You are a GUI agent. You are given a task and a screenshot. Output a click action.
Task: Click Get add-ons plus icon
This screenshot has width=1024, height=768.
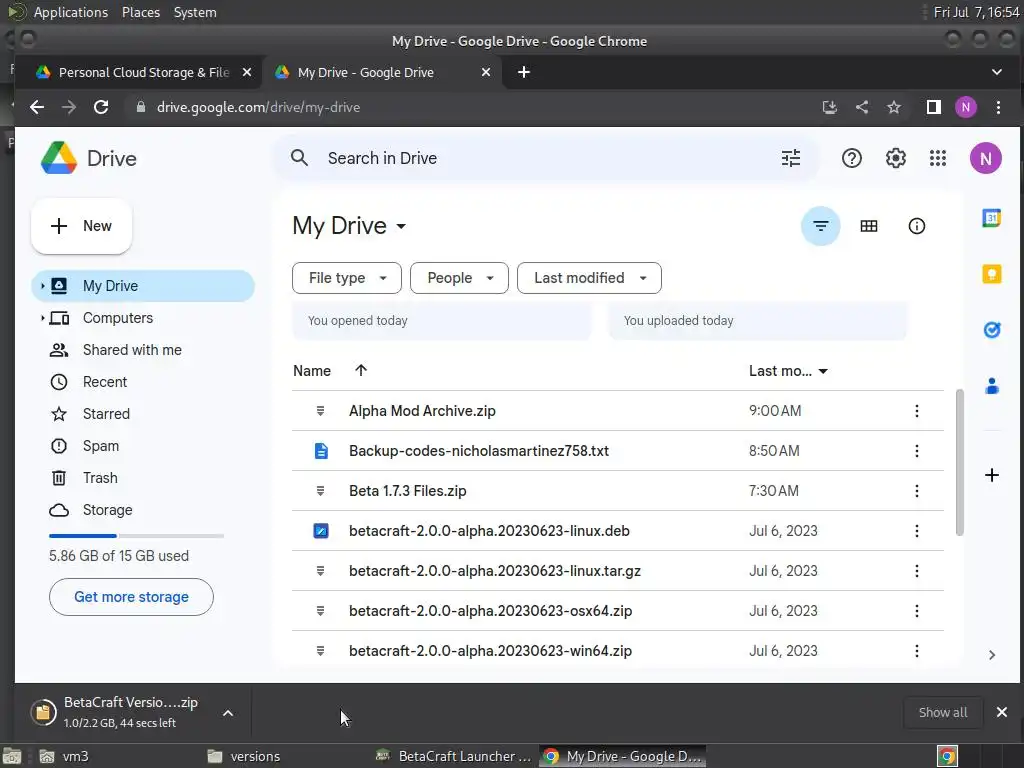pyautogui.click(x=991, y=475)
